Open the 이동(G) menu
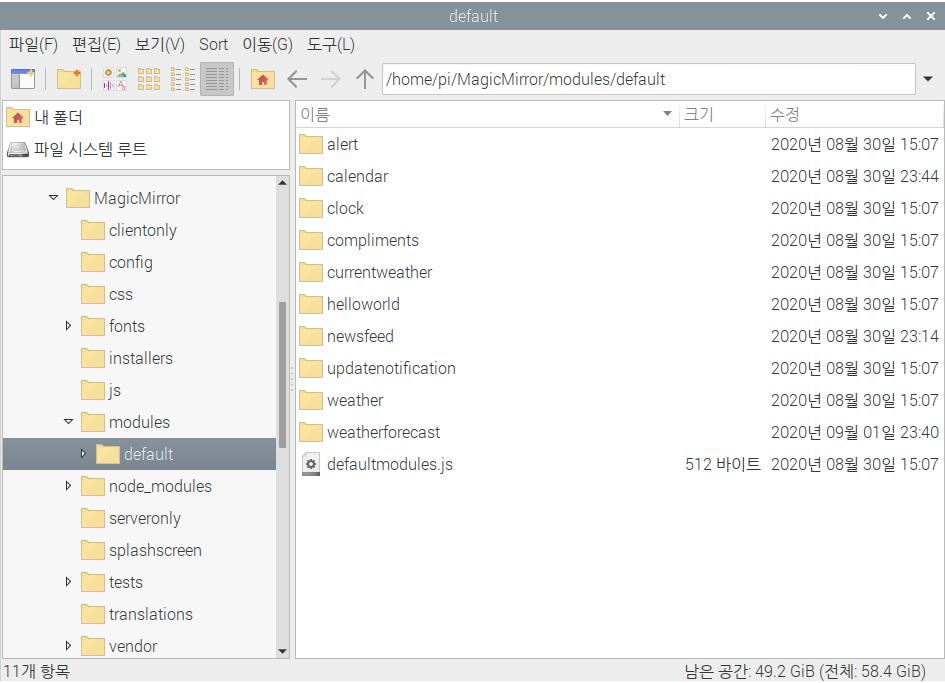Screen dimensions: 945x683 (268, 45)
